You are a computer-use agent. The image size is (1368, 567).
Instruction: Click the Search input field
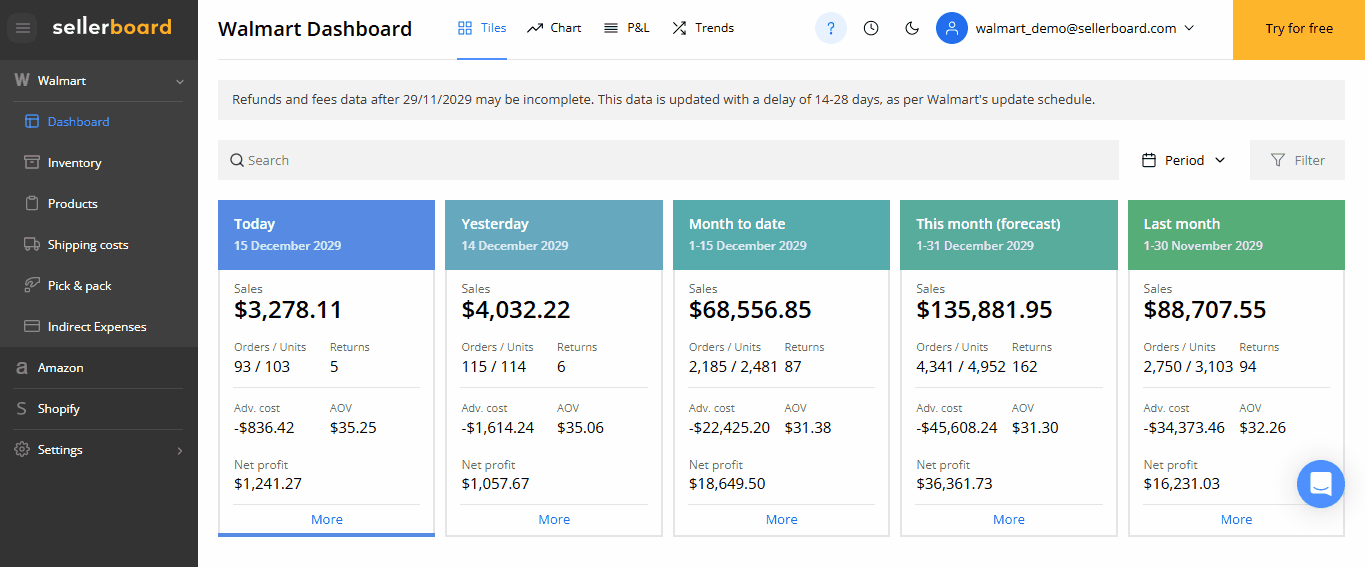click(x=668, y=160)
